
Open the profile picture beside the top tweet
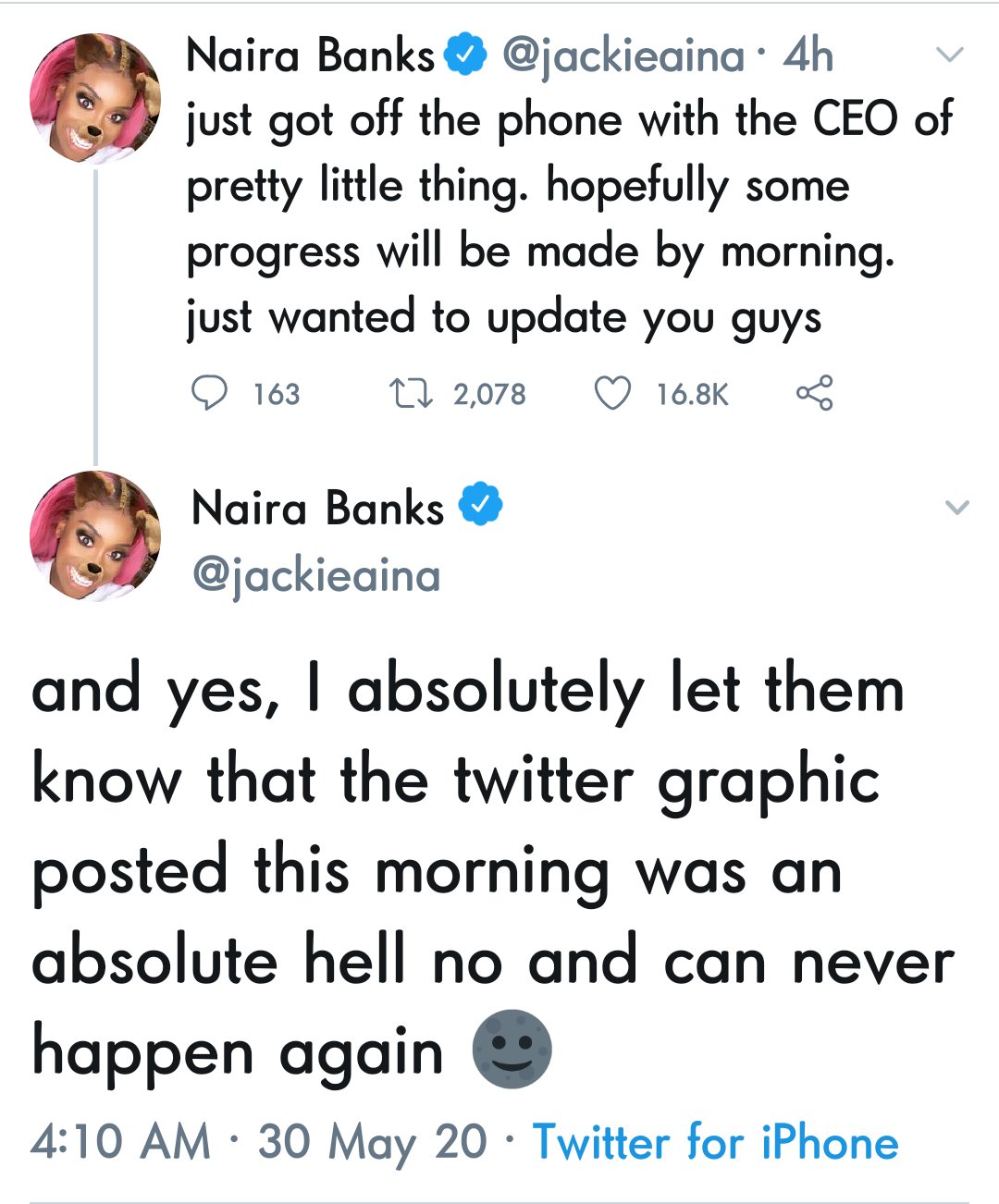pyautogui.click(x=94, y=99)
